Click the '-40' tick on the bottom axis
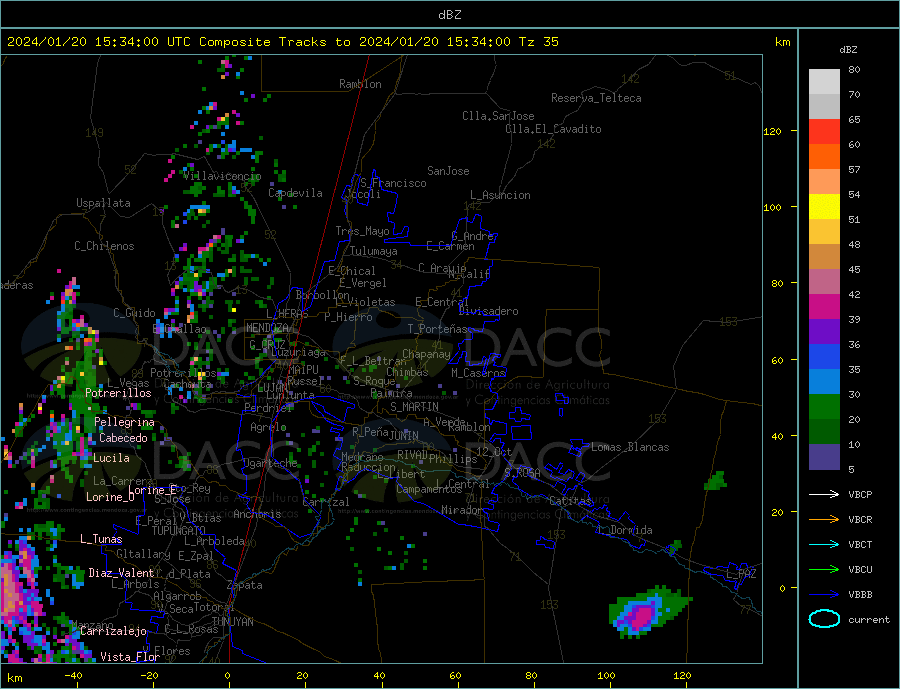The image size is (900, 689). (73, 676)
